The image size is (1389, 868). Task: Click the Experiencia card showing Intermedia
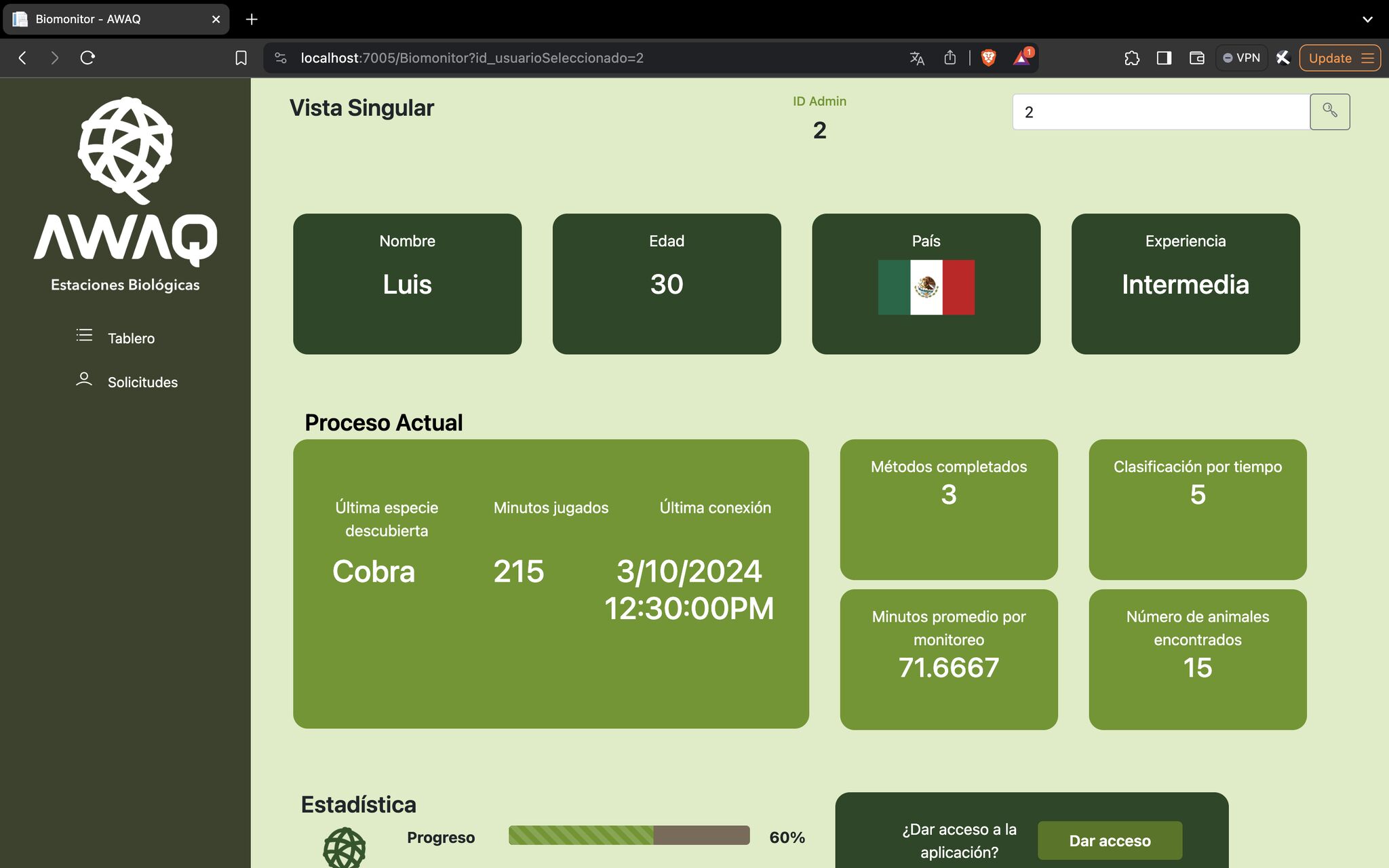(1186, 283)
